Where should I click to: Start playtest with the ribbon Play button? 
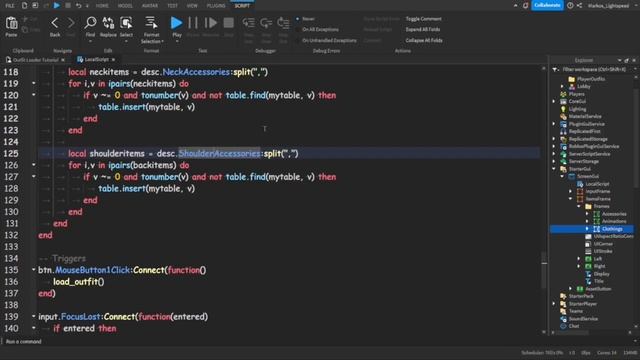click(x=176, y=23)
